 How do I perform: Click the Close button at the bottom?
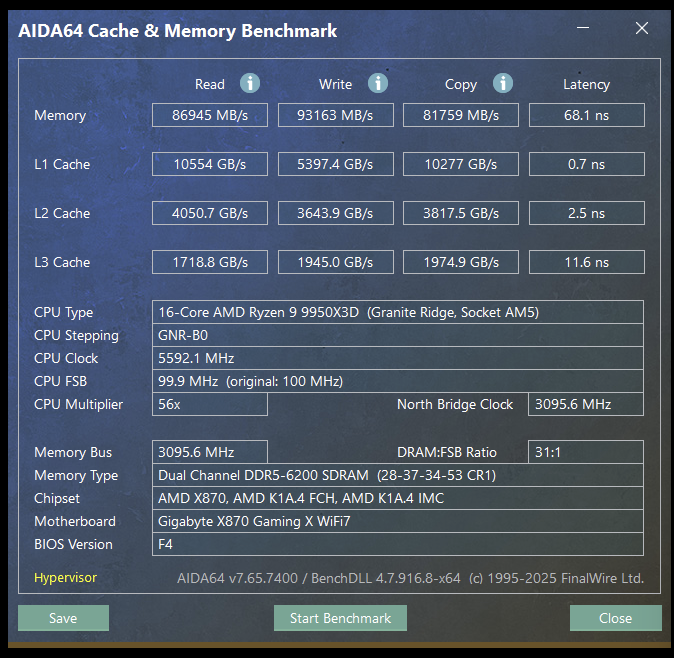coord(616,618)
